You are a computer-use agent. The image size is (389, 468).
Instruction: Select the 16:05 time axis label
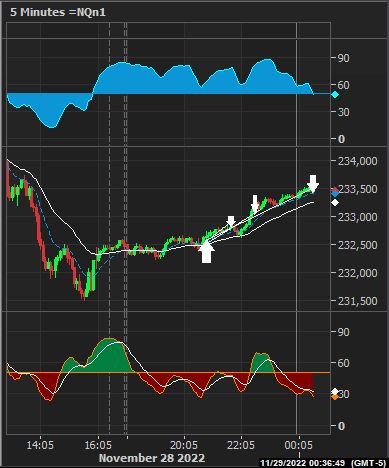(98, 445)
